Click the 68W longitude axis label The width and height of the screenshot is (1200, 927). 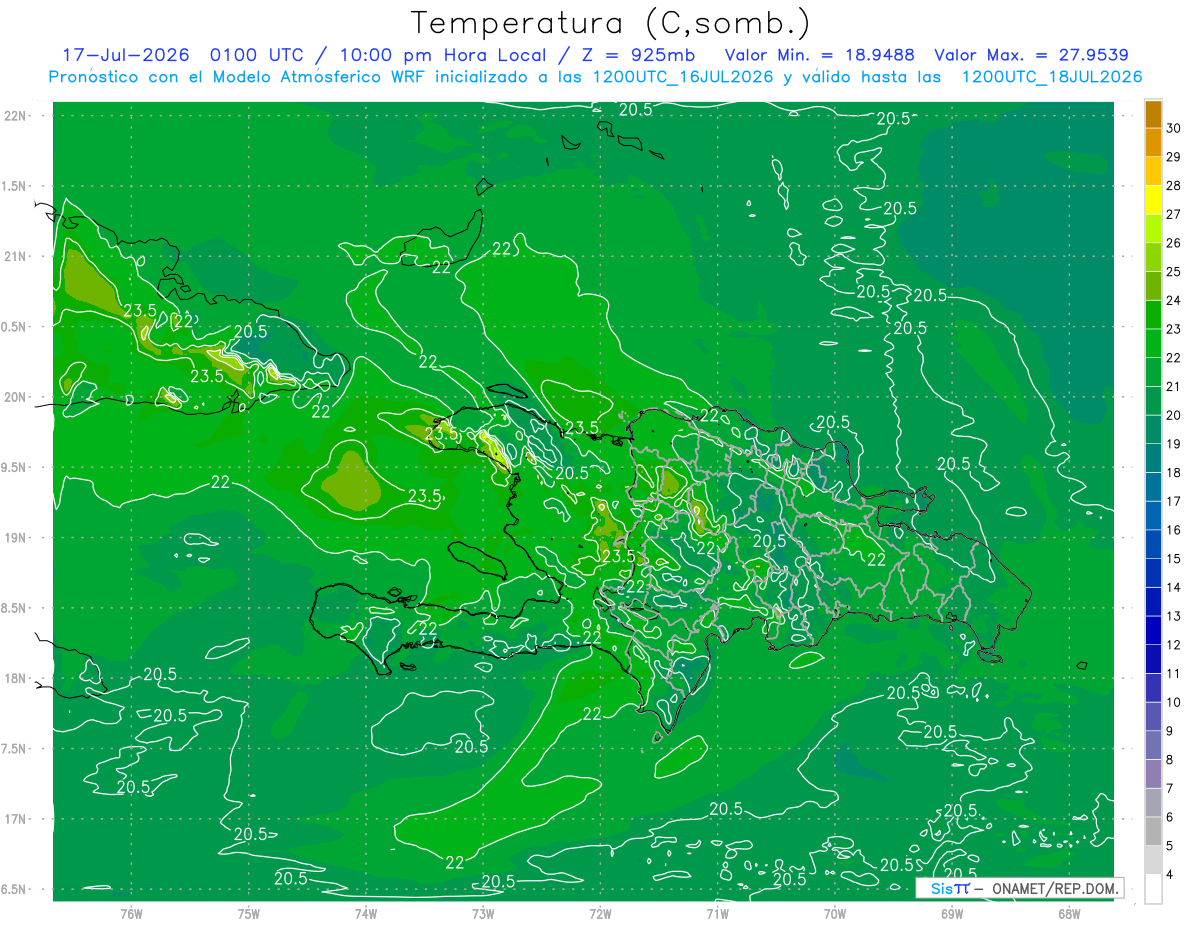(x=1069, y=913)
